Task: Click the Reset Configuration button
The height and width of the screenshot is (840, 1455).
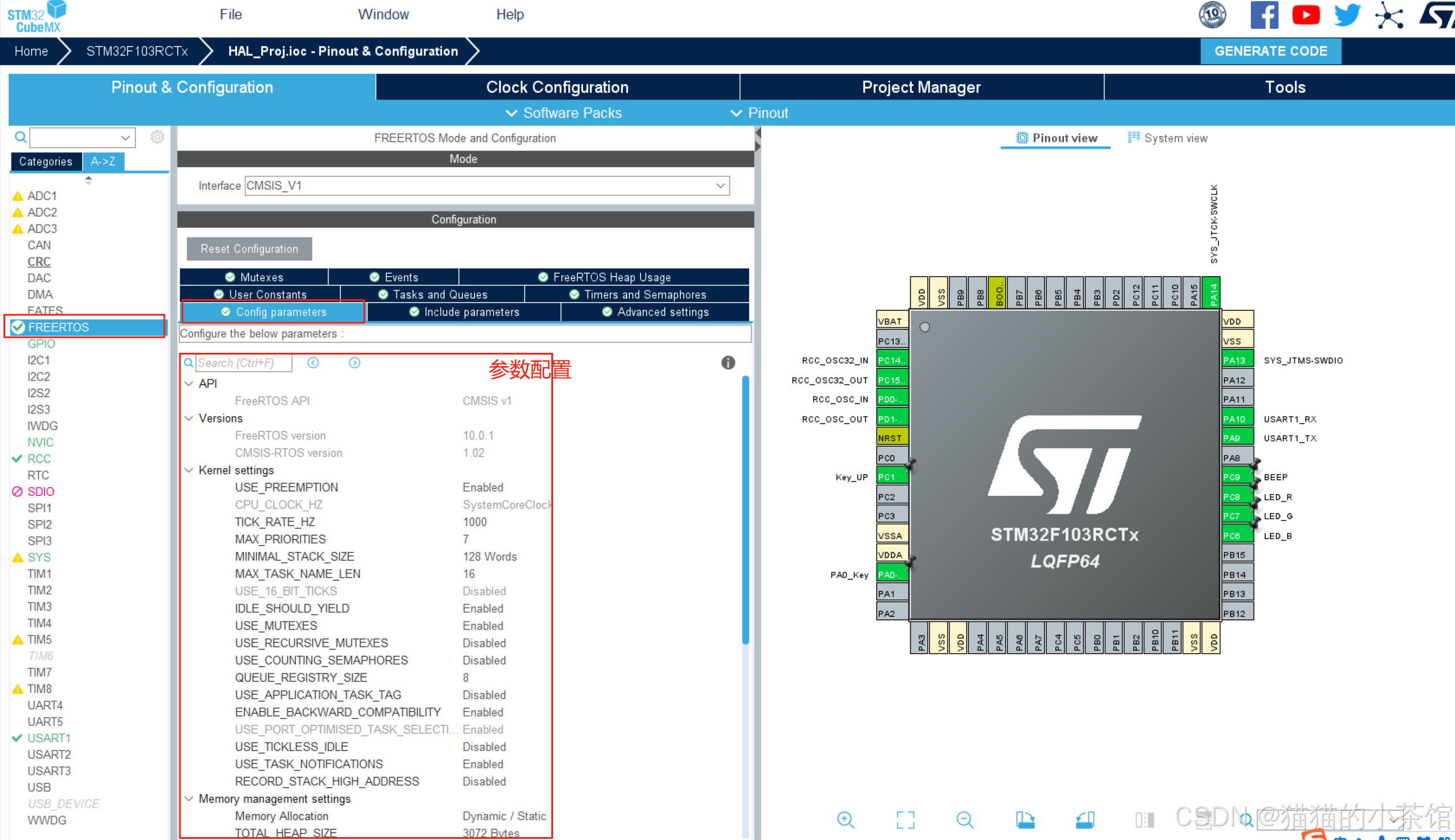Action: pos(249,248)
